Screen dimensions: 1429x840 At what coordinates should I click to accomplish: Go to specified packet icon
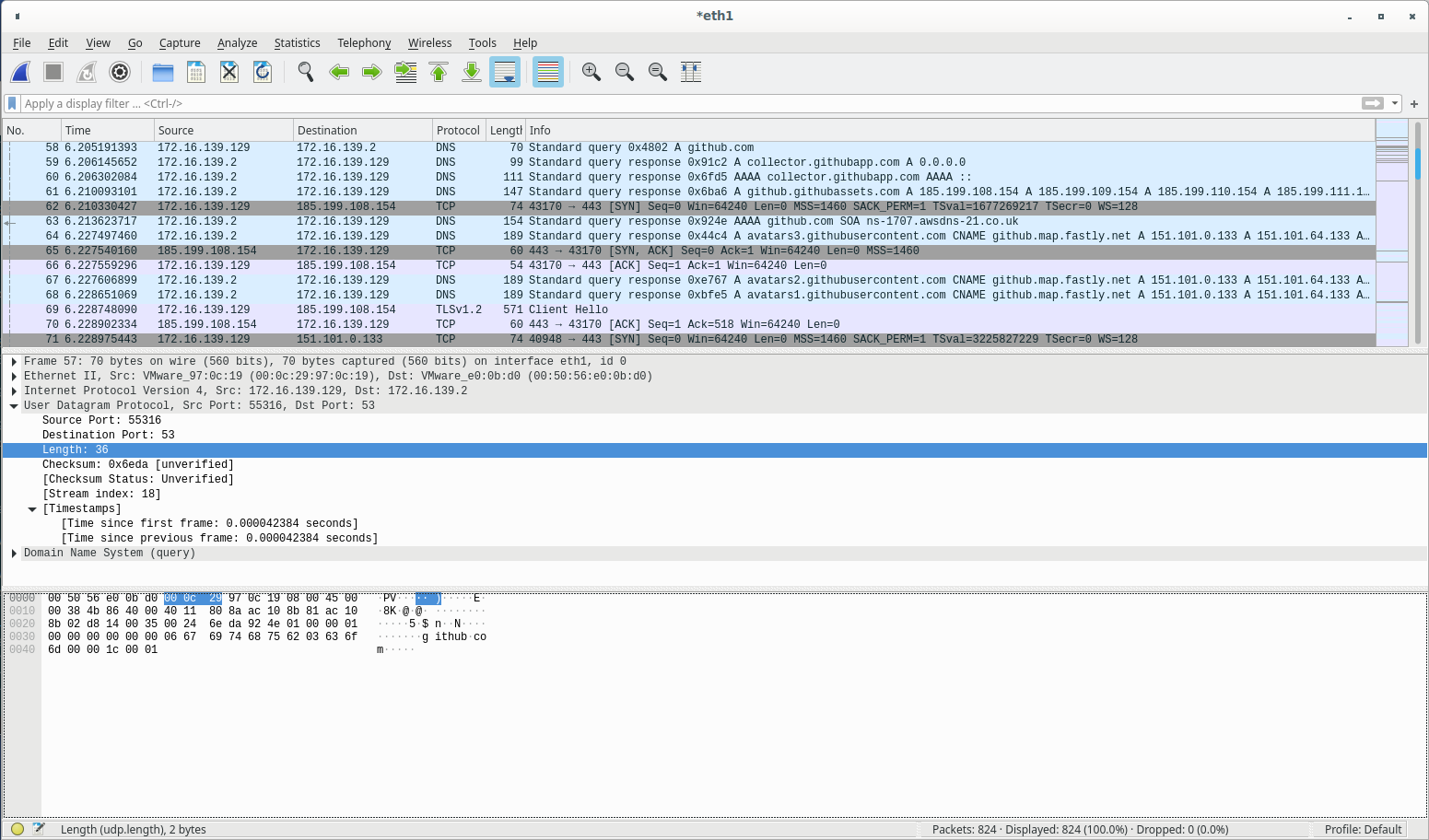(405, 72)
